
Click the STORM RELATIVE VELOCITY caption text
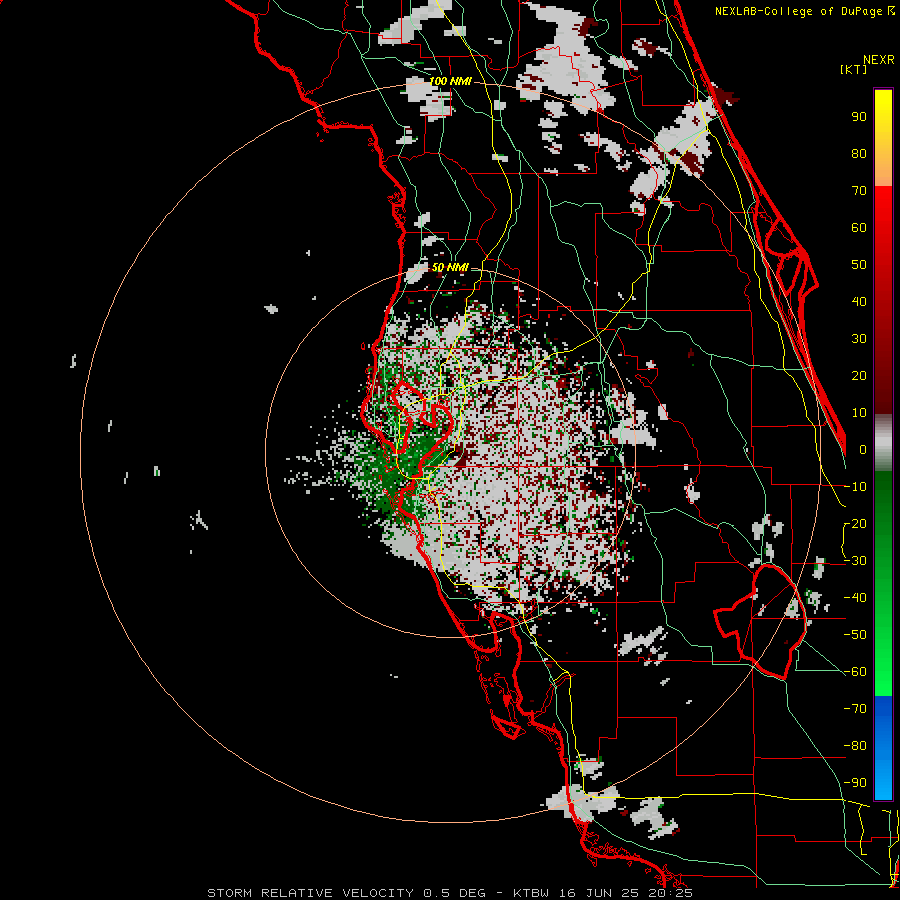310,893
